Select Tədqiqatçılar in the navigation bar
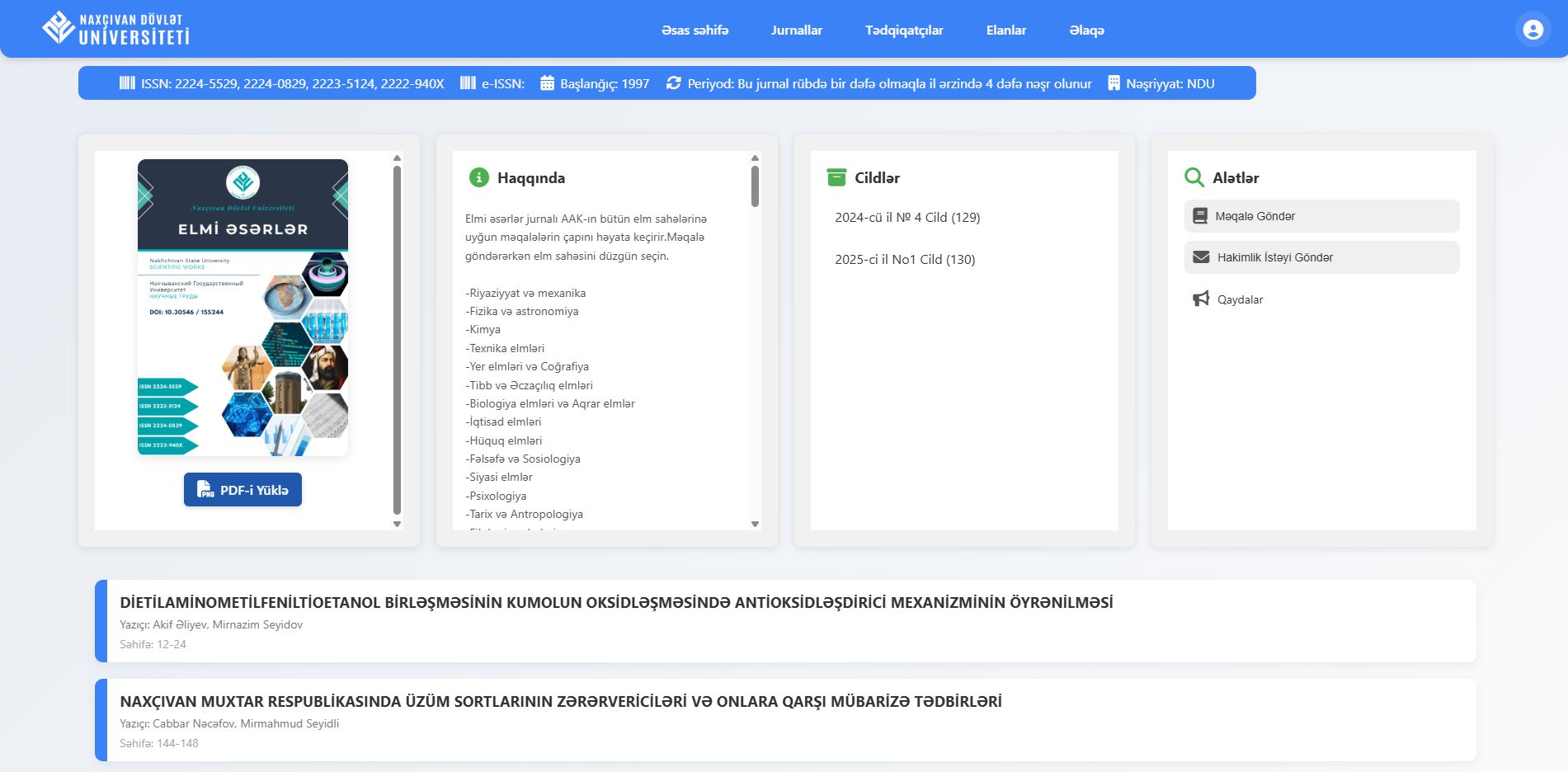 pos(903,30)
